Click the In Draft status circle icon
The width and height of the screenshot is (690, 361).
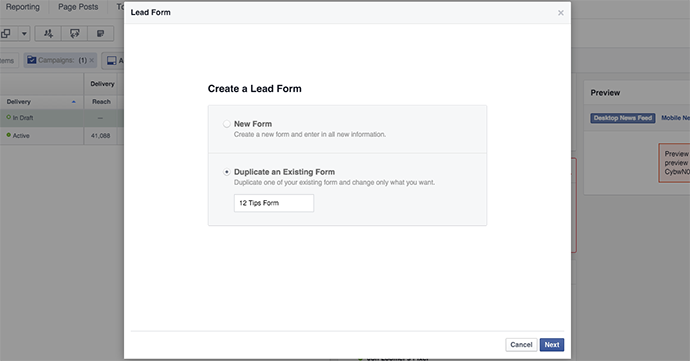8,117
